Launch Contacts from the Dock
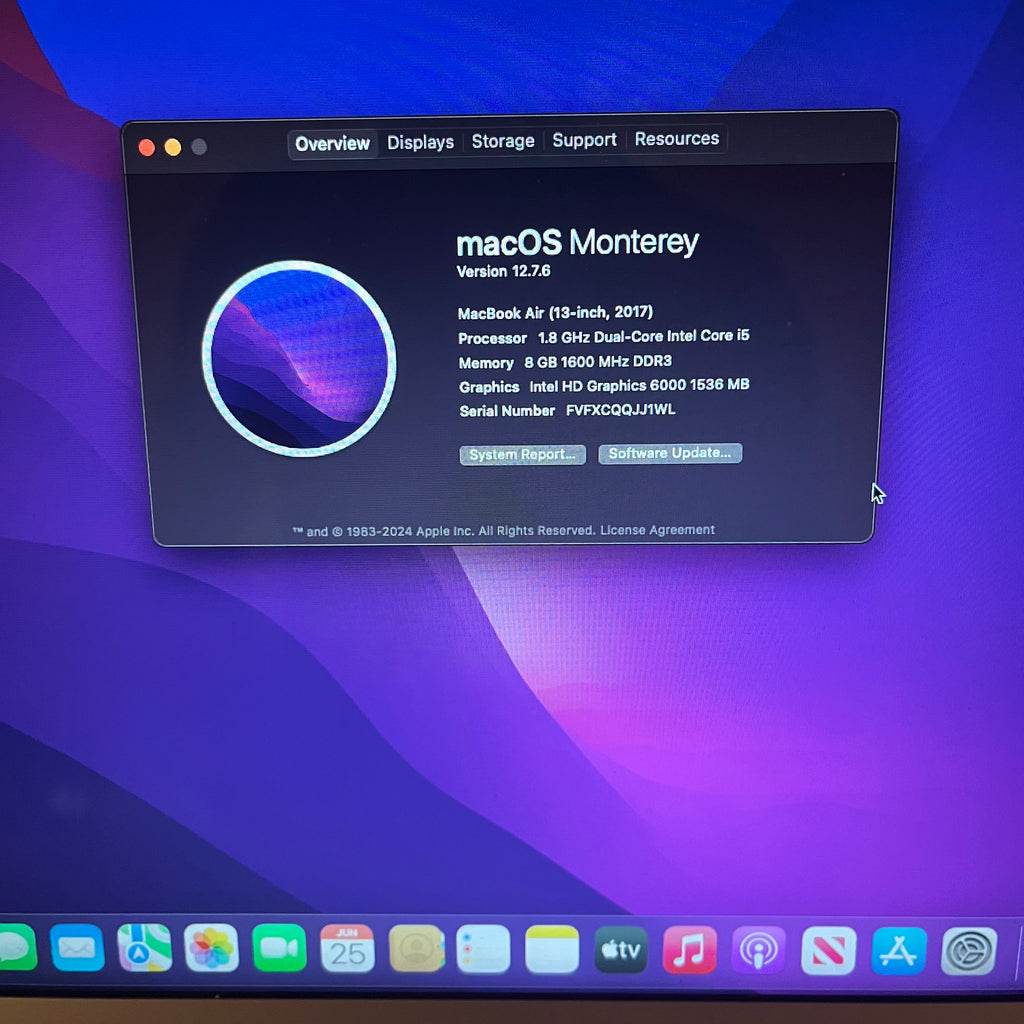The width and height of the screenshot is (1024, 1024). pos(417,949)
